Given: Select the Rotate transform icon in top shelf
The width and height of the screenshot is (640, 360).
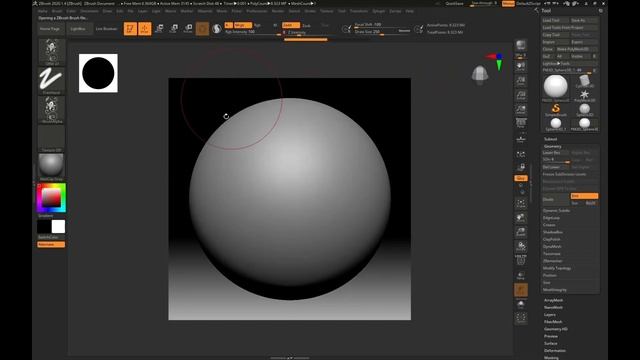Looking at the screenshot, I should [188, 29].
